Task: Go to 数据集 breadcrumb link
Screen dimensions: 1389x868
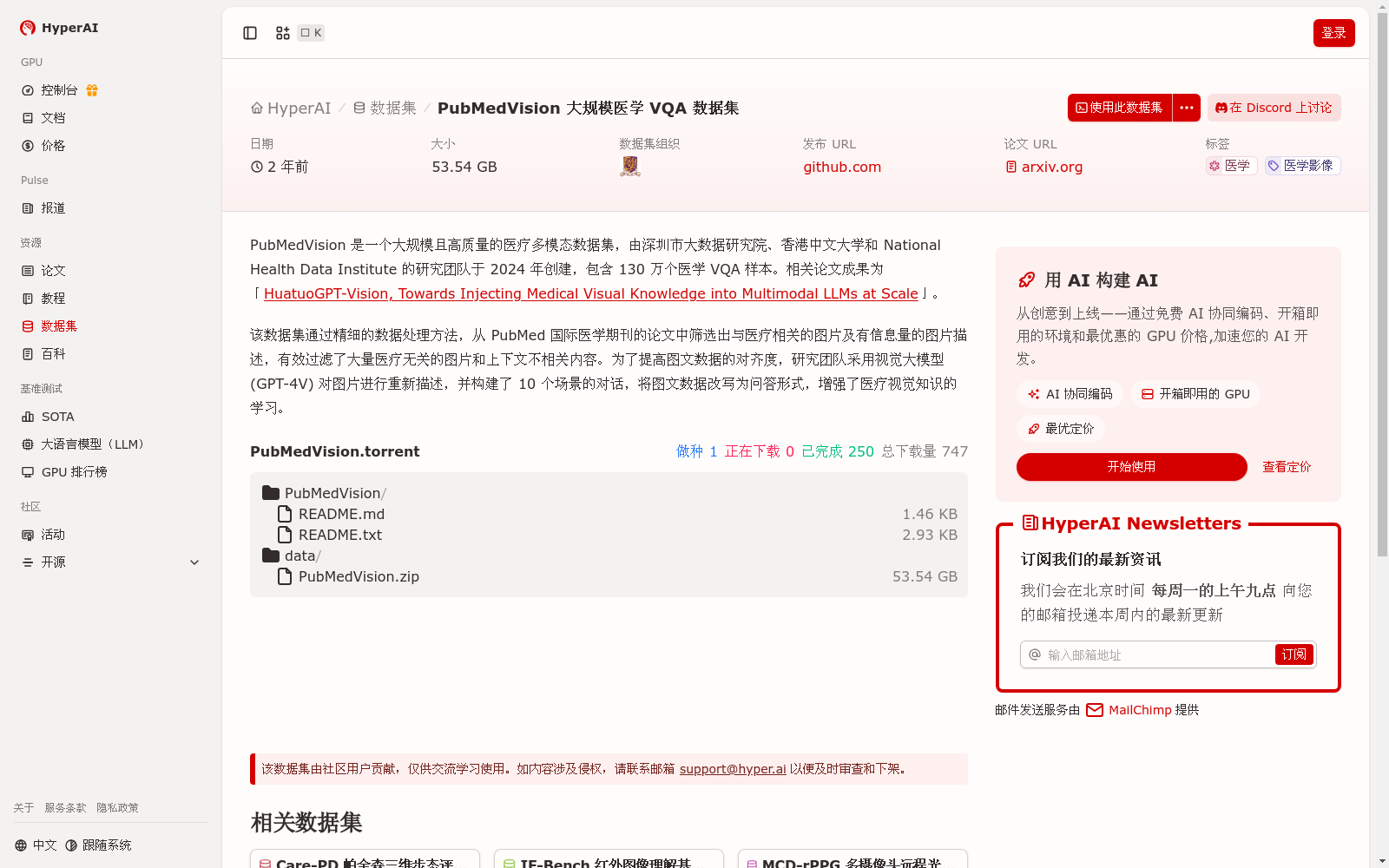Action: pyautogui.click(x=385, y=108)
